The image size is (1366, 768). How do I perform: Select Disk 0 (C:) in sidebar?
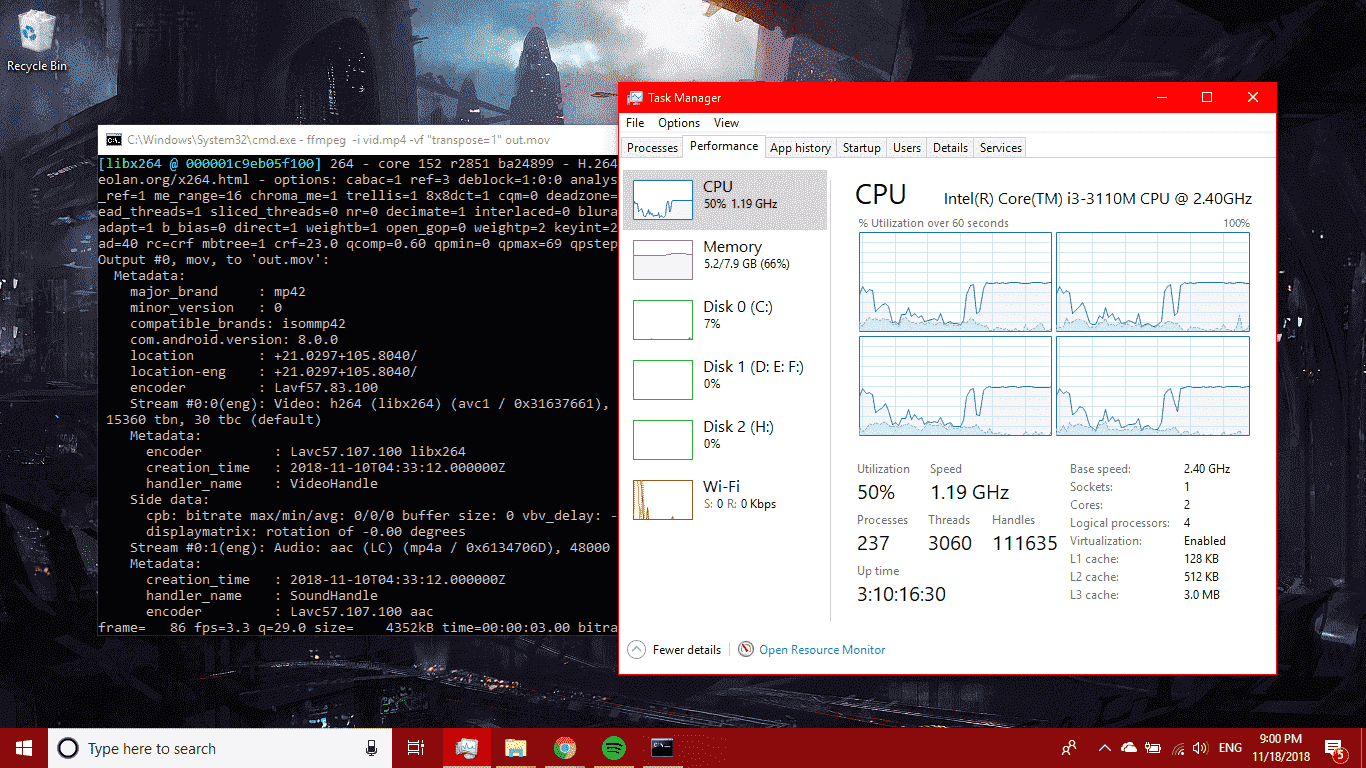725,320
